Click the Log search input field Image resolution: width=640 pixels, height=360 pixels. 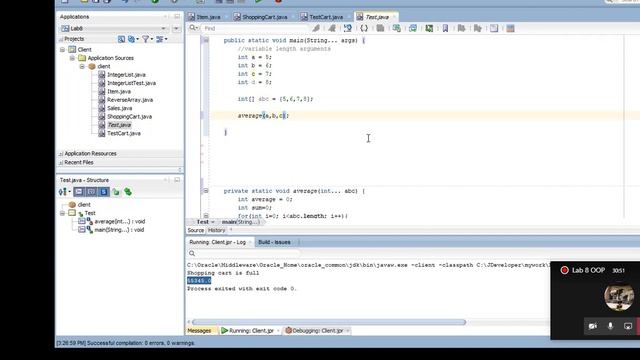pos(249,253)
